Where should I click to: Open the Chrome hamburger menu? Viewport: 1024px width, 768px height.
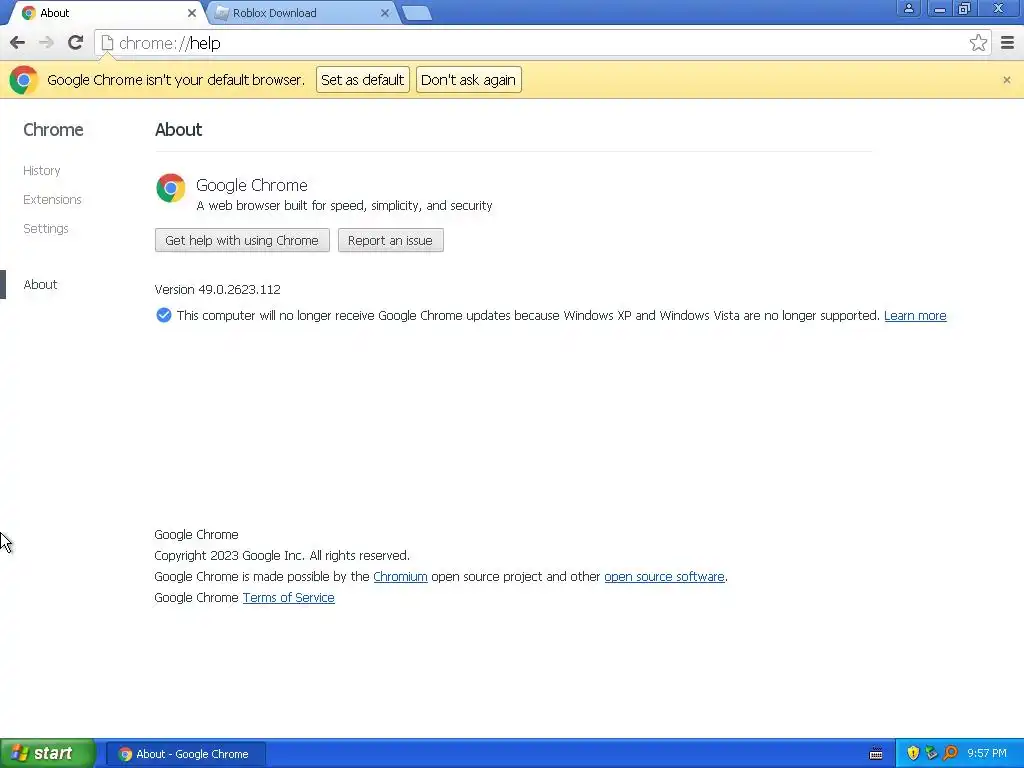click(1008, 43)
